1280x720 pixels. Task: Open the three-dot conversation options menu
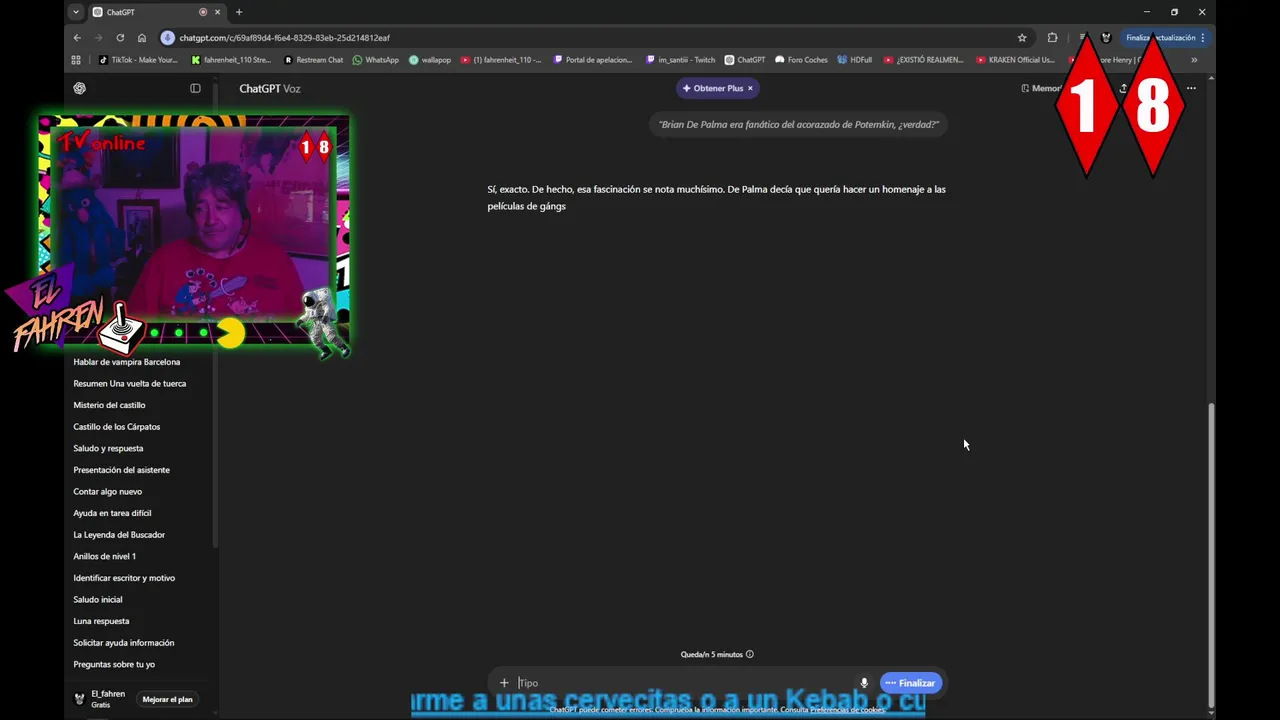click(1191, 88)
